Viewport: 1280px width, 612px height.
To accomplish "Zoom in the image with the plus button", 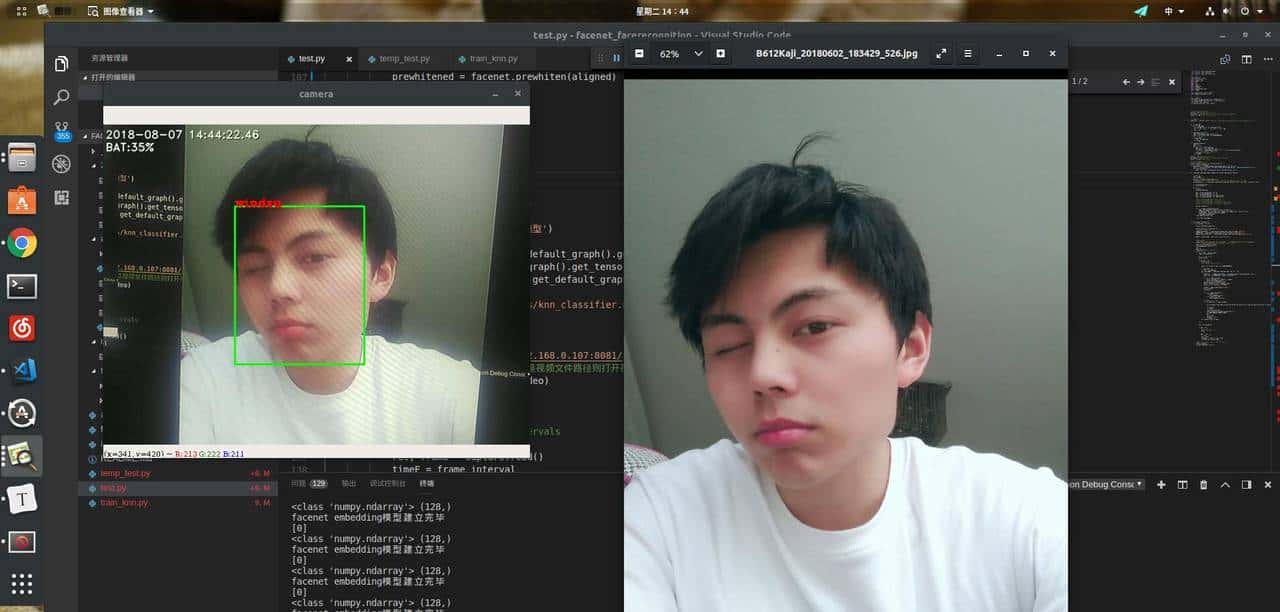I will tap(720, 53).
